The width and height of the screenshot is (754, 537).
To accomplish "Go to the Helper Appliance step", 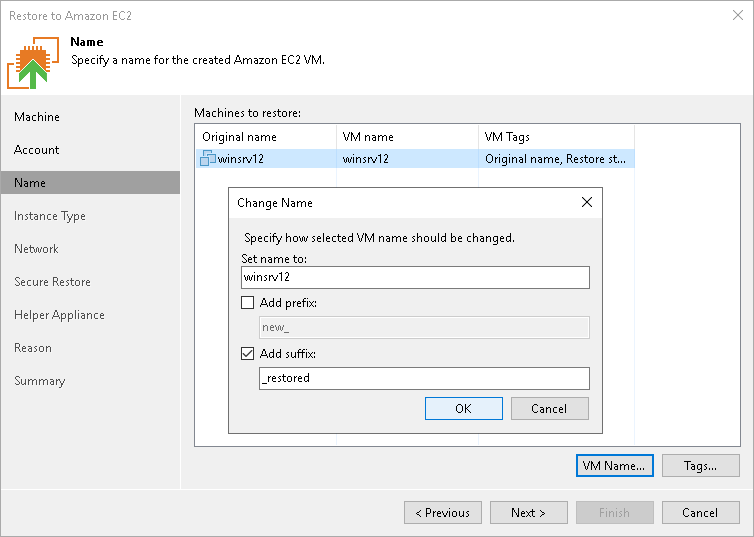I will point(59,315).
